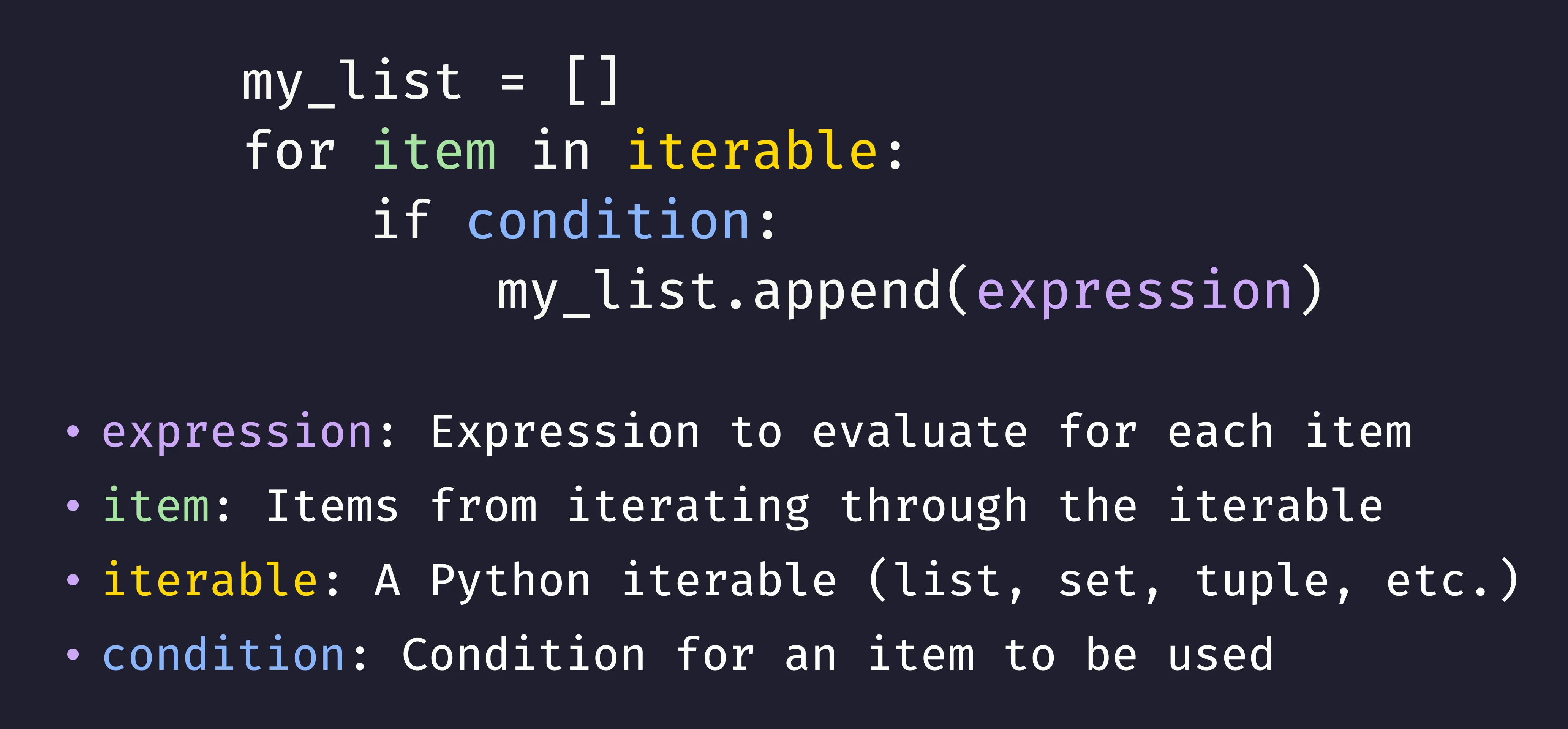1568x729 pixels.
Task: Click the 'if' keyword
Action: pyautogui.click(x=402, y=220)
